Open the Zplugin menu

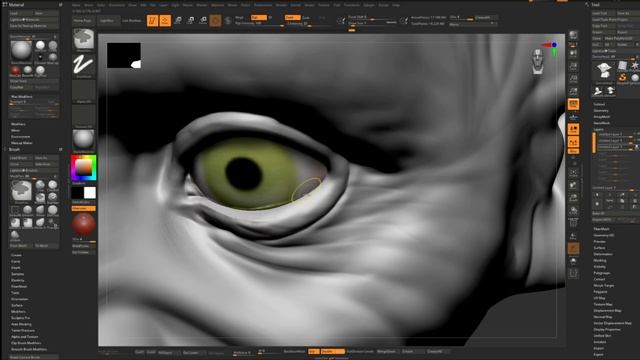[x=369, y=5]
